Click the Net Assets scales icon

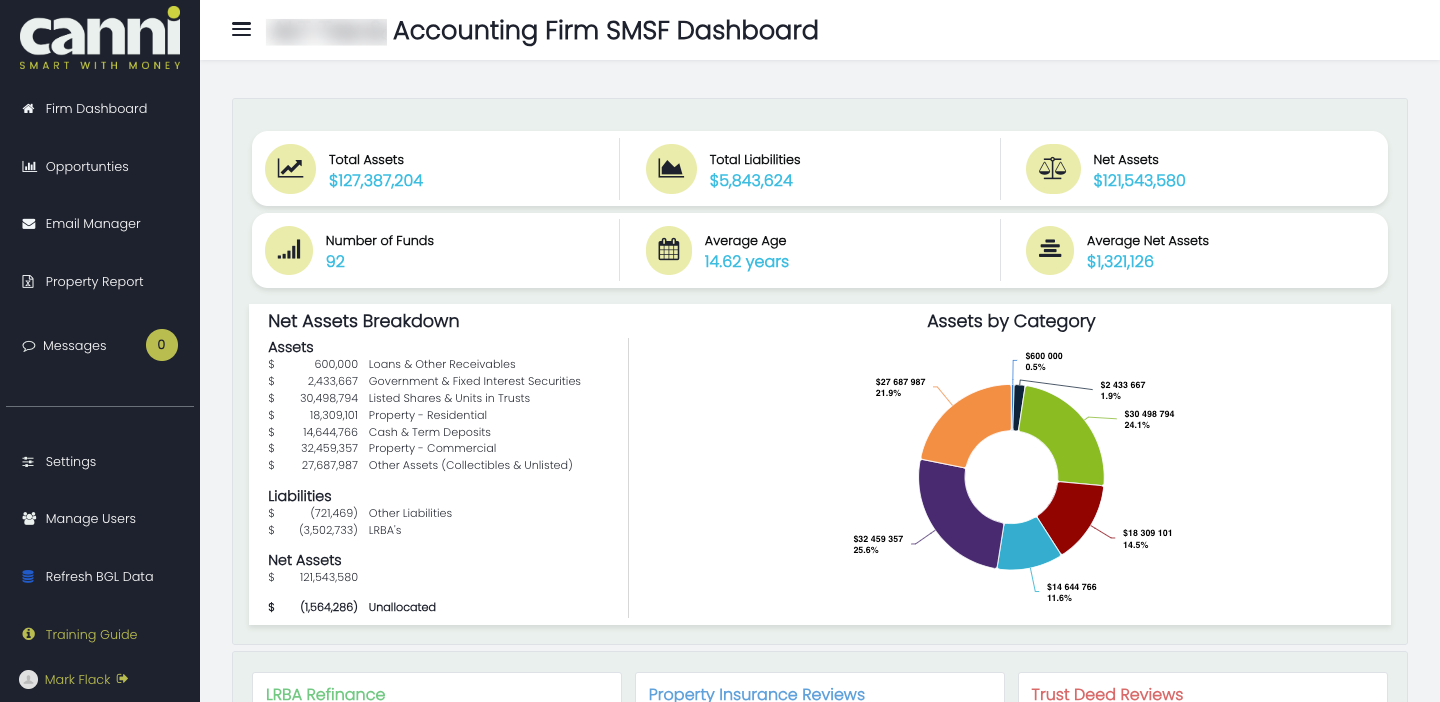pyautogui.click(x=1052, y=169)
